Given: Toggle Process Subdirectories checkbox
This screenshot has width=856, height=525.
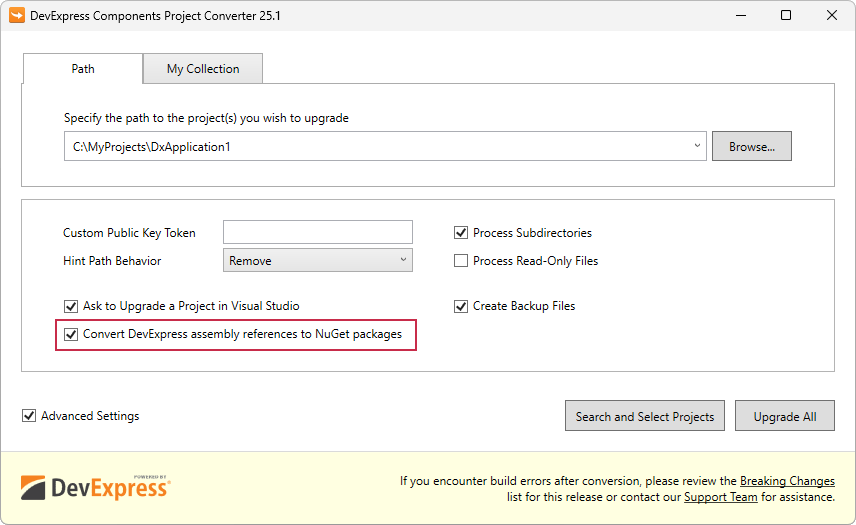Looking at the screenshot, I should (461, 233).
